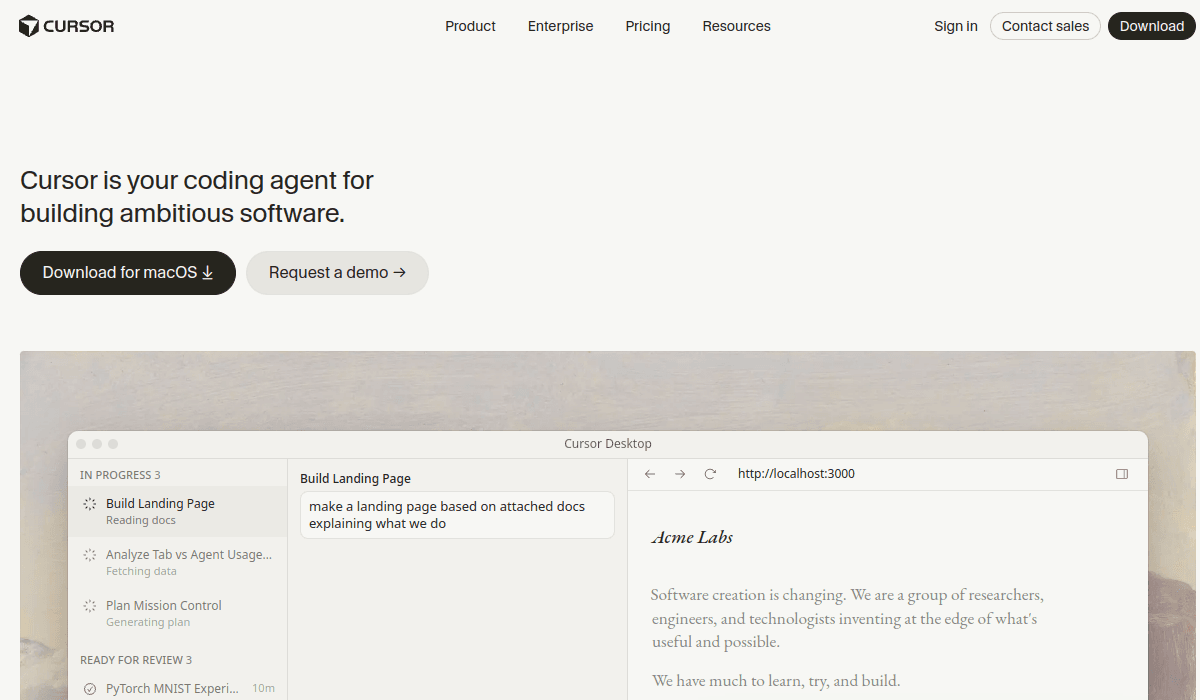Click the '10m' time label

tap(263, 689)
